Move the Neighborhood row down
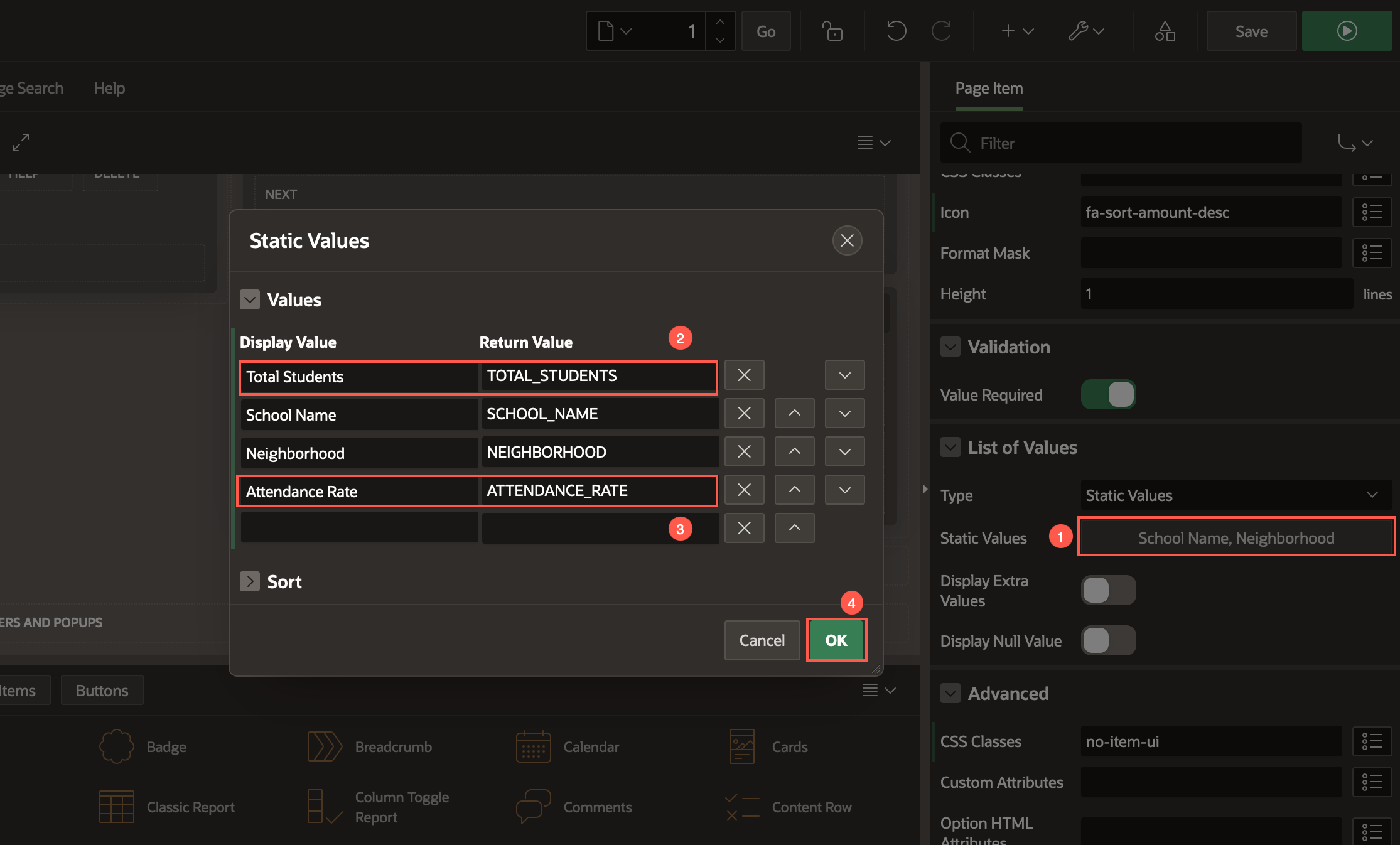 pos(844,451)
